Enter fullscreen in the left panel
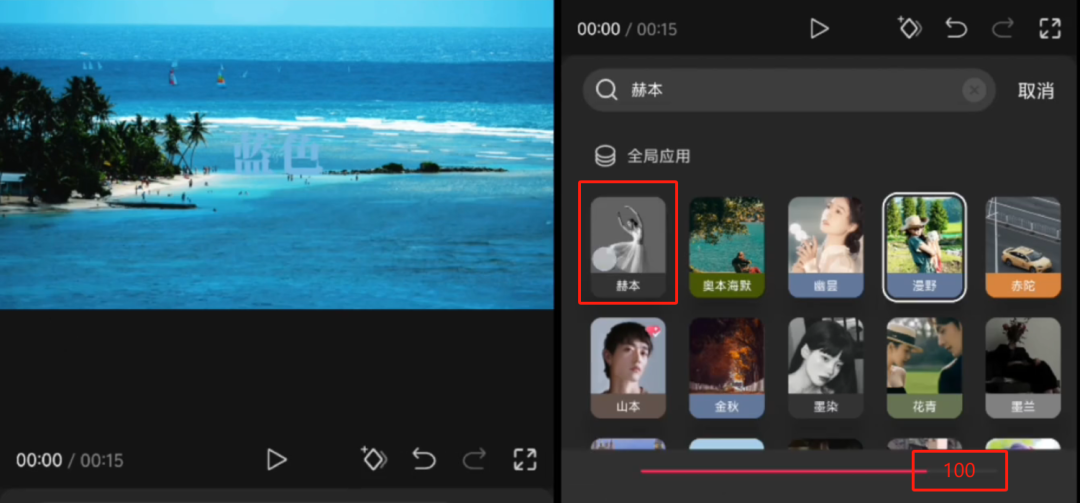Screen dimensions: 1080x503 [x=525, y=460]
